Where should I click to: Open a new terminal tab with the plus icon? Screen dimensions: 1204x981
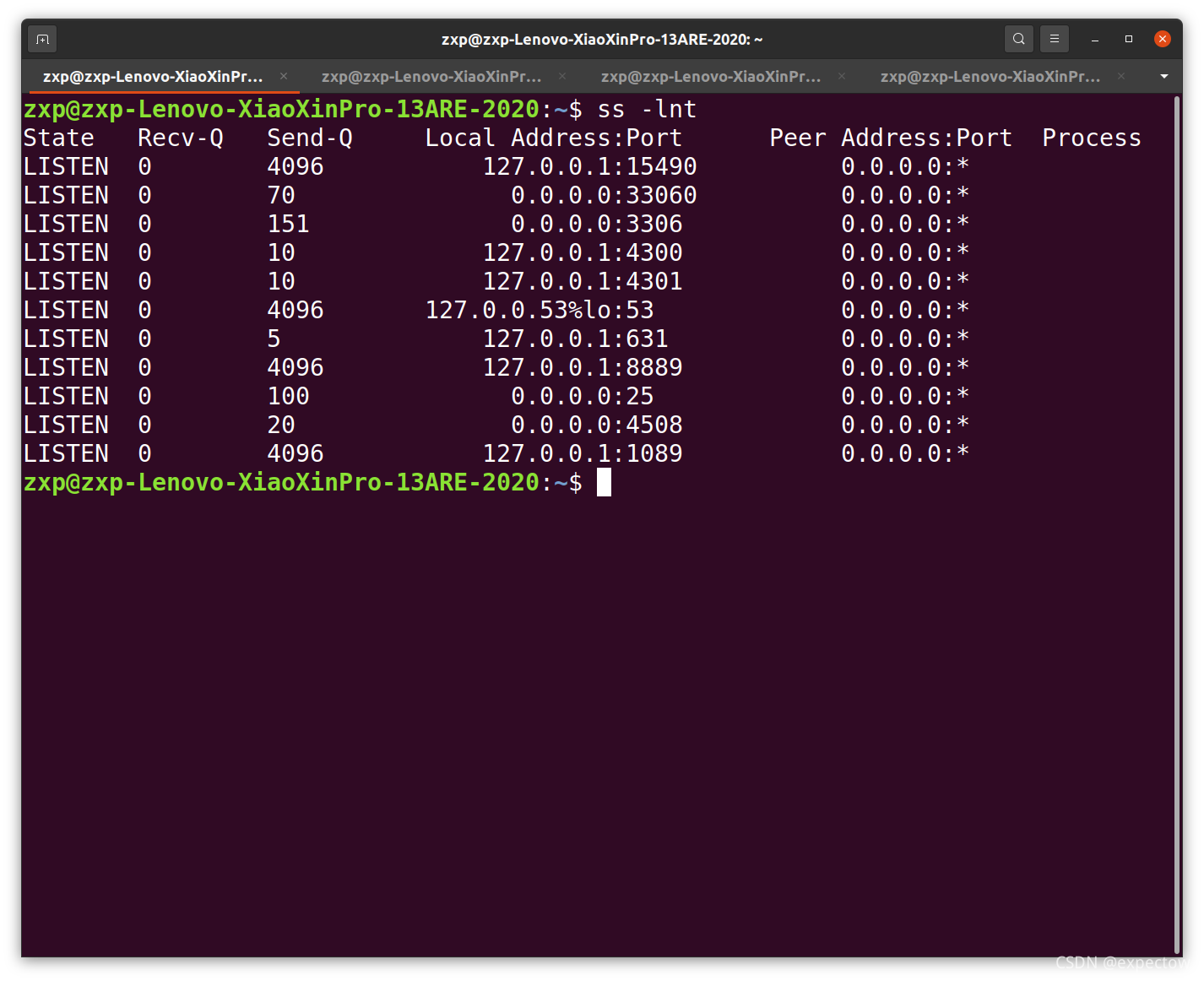click(x=43, y=39)
